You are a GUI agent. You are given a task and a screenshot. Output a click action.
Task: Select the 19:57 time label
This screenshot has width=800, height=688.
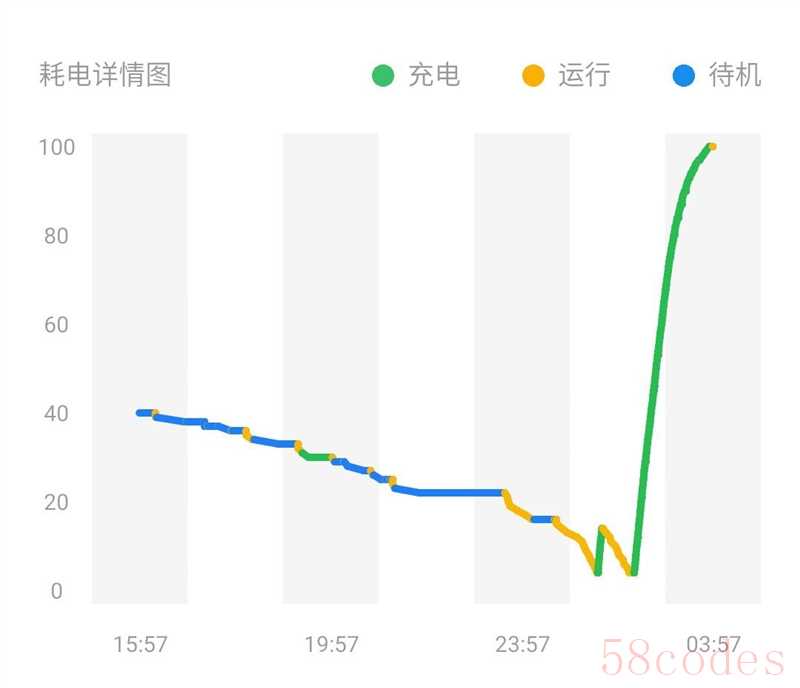[x=331, y=645]
